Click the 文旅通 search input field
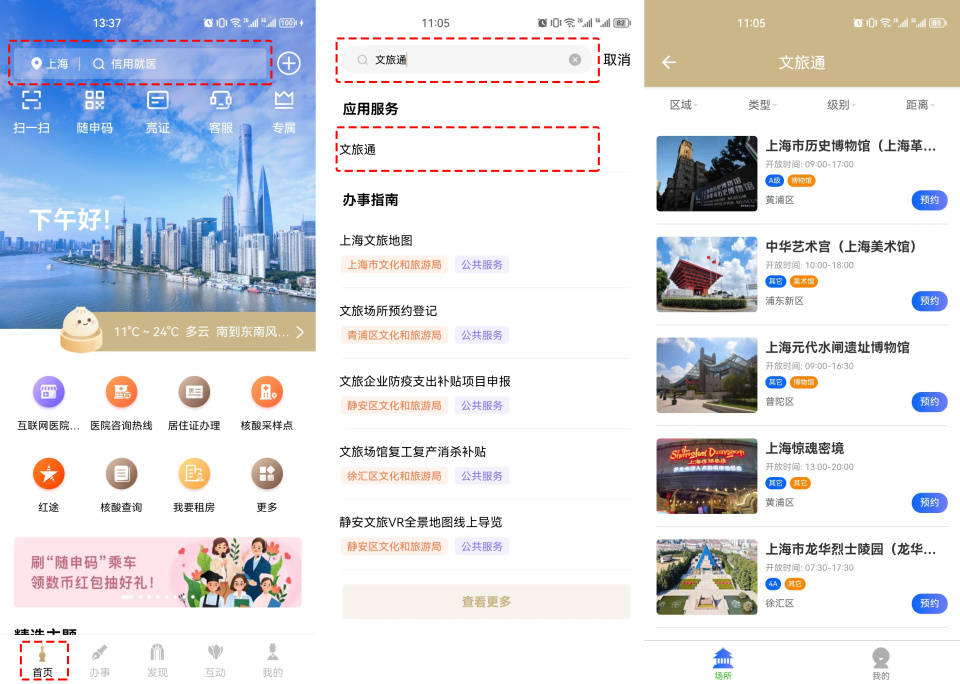960x684 pixels. tap(465, 60)
